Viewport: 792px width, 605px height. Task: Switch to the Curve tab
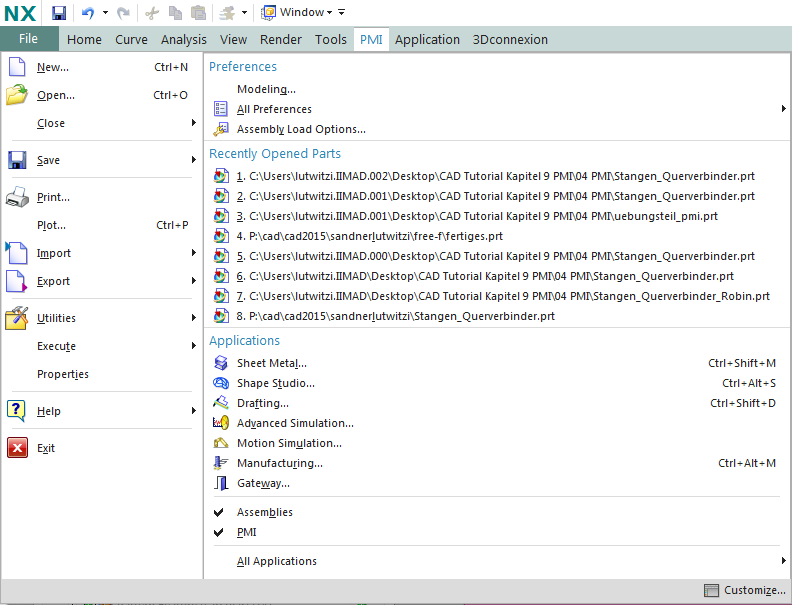pos(131,39)
